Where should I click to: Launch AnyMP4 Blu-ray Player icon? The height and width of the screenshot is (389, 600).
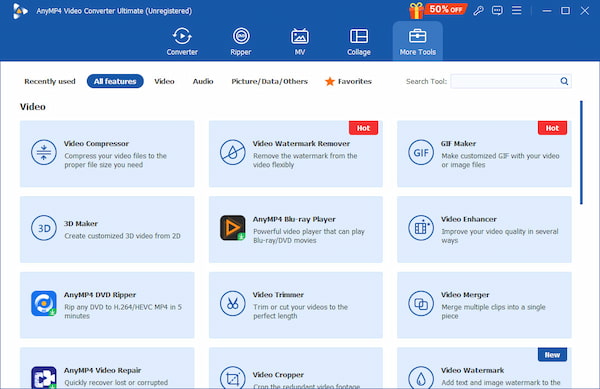pyautogui.click(x=232, y=228)
